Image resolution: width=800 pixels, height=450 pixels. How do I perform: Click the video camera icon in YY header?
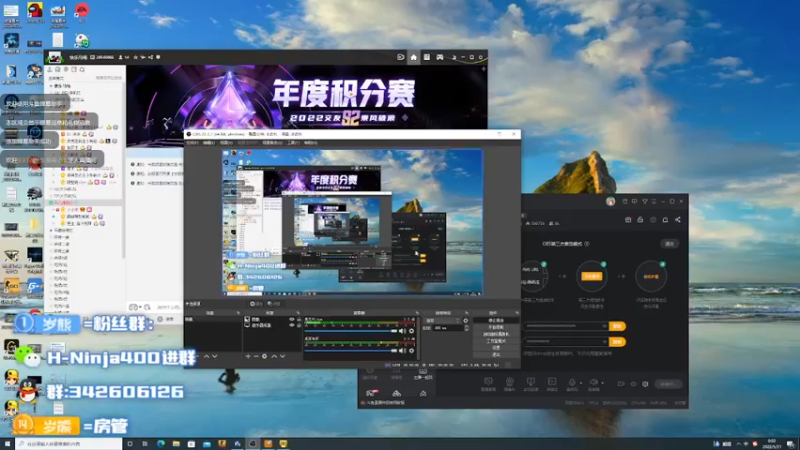[x=401, y=57]
